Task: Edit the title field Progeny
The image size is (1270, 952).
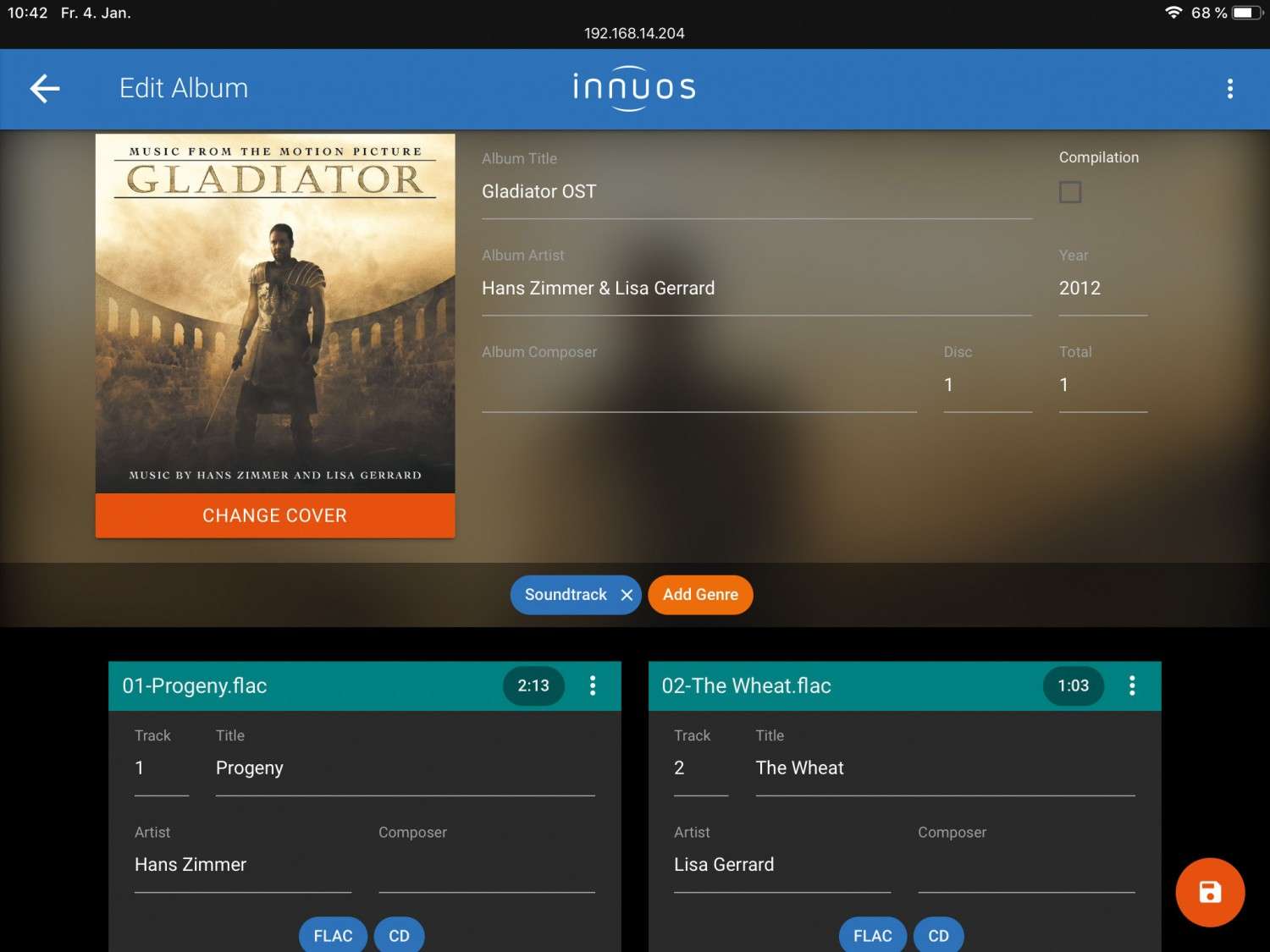Action: point(406,768)
